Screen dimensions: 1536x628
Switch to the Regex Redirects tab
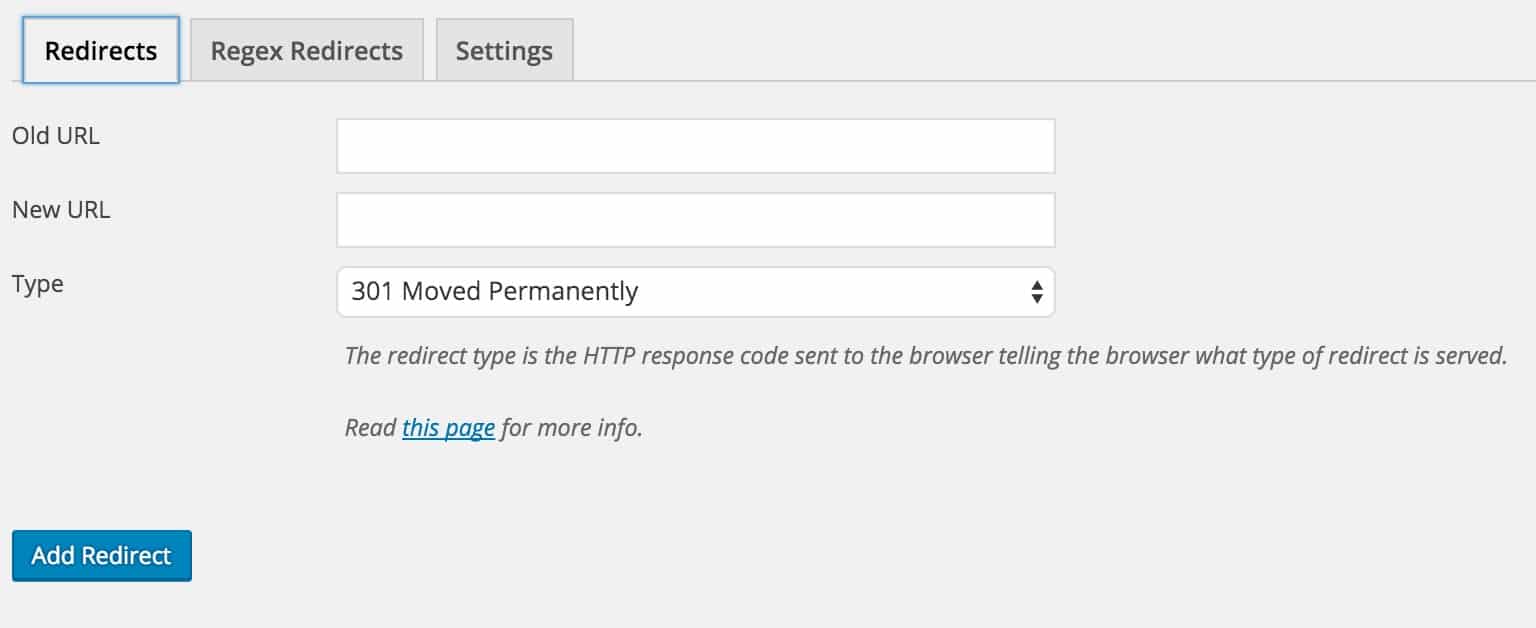pyautogui.click(x=306, y=50)
